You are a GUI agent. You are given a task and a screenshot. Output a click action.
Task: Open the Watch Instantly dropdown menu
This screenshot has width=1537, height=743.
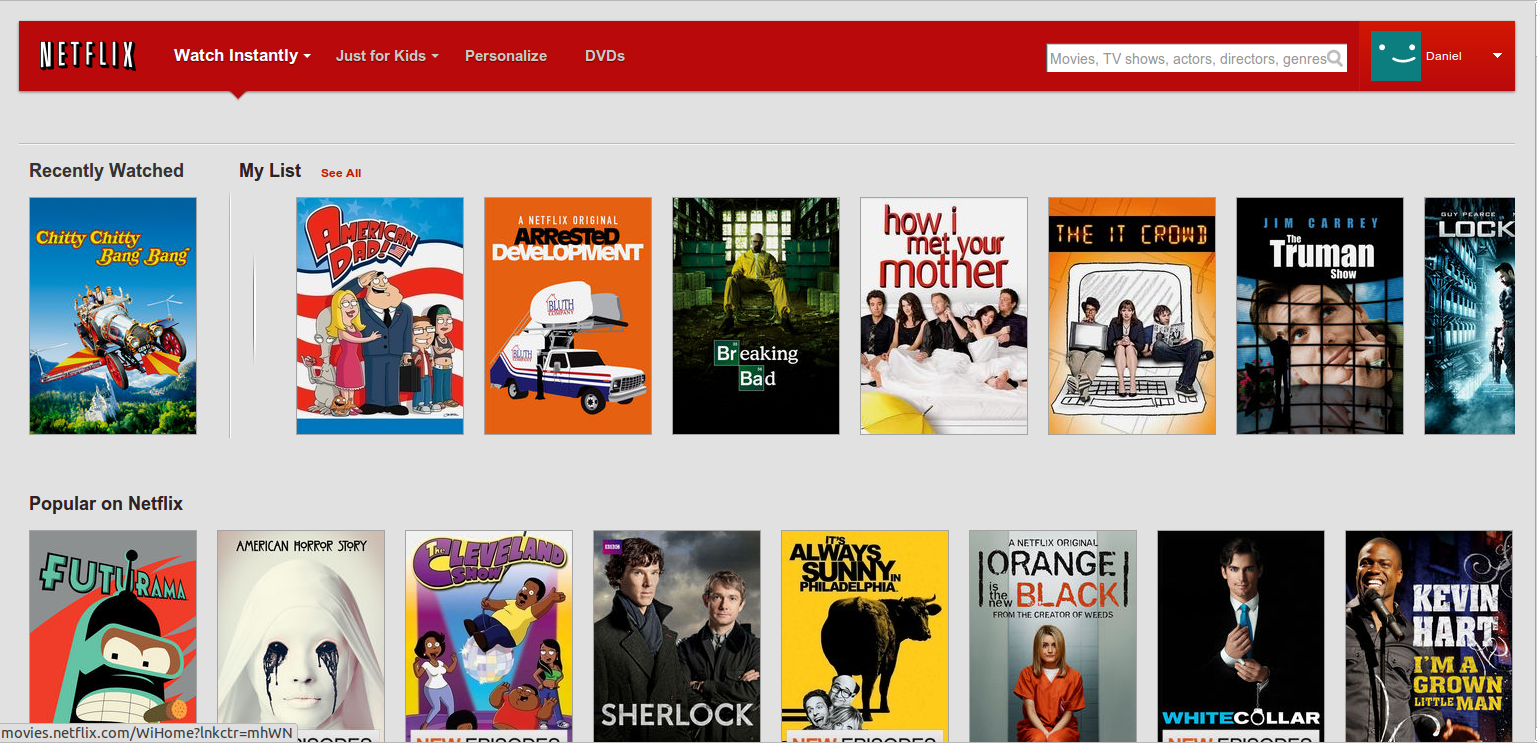coord(242,56)
